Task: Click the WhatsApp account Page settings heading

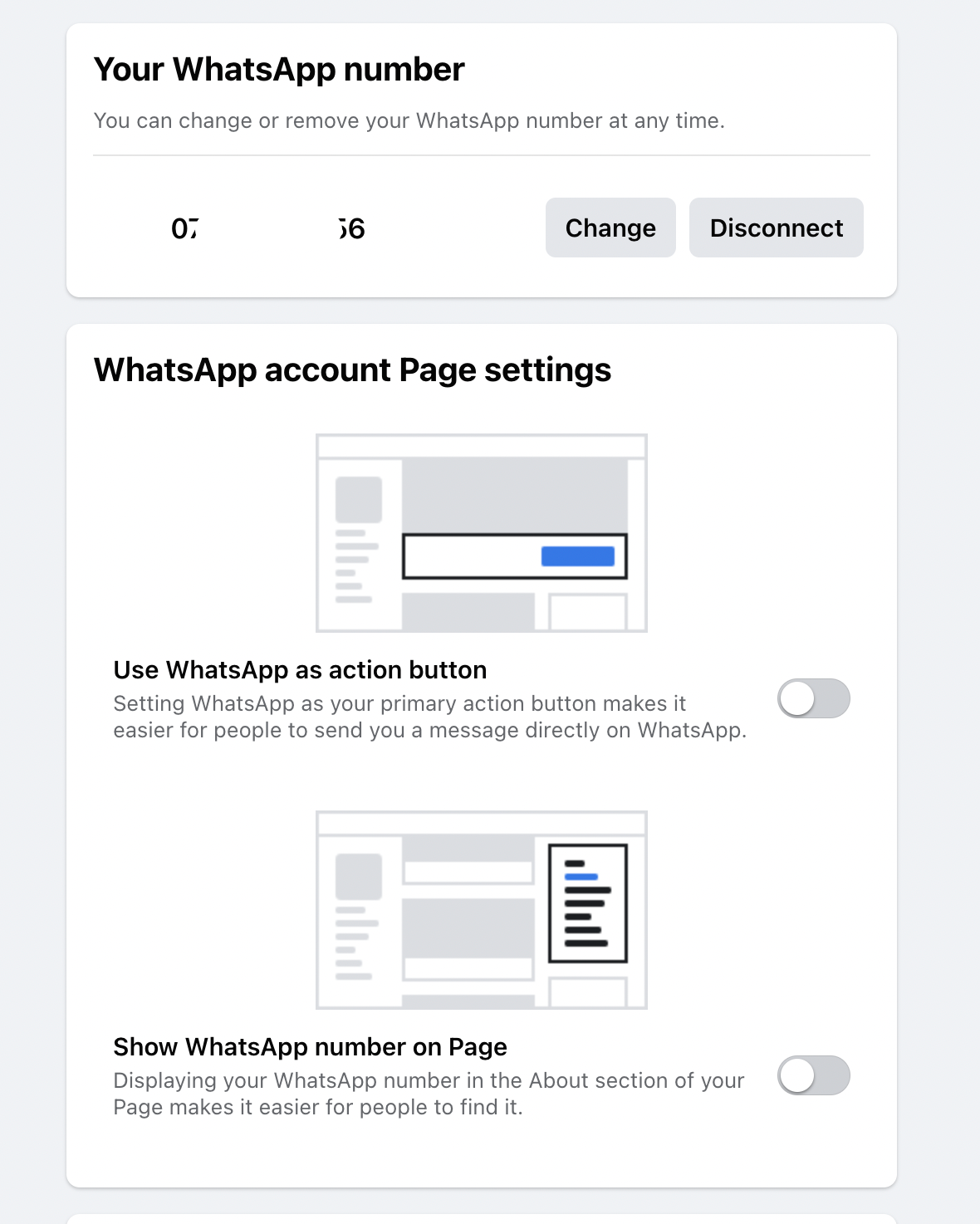Action: (x=352, y=370)
